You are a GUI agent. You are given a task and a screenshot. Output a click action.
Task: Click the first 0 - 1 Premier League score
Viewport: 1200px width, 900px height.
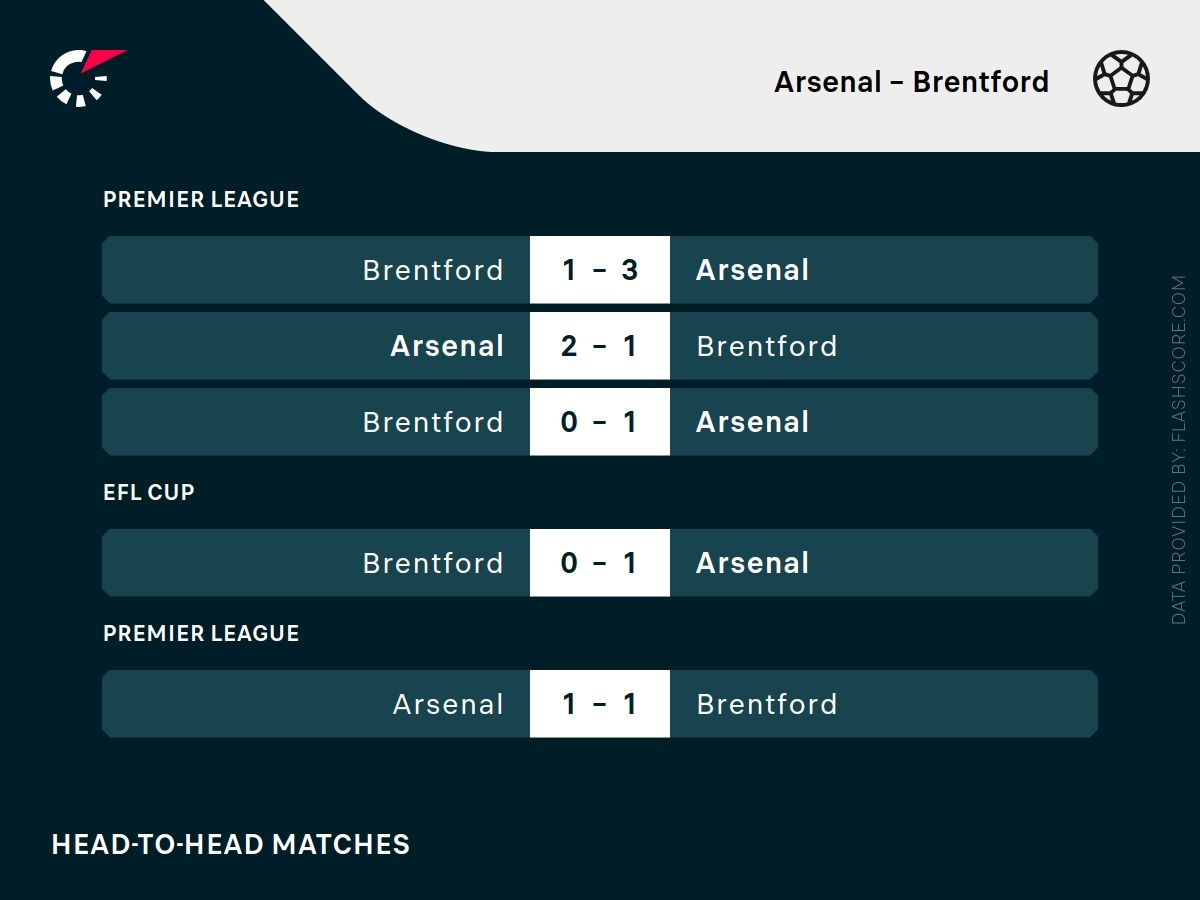599,422
